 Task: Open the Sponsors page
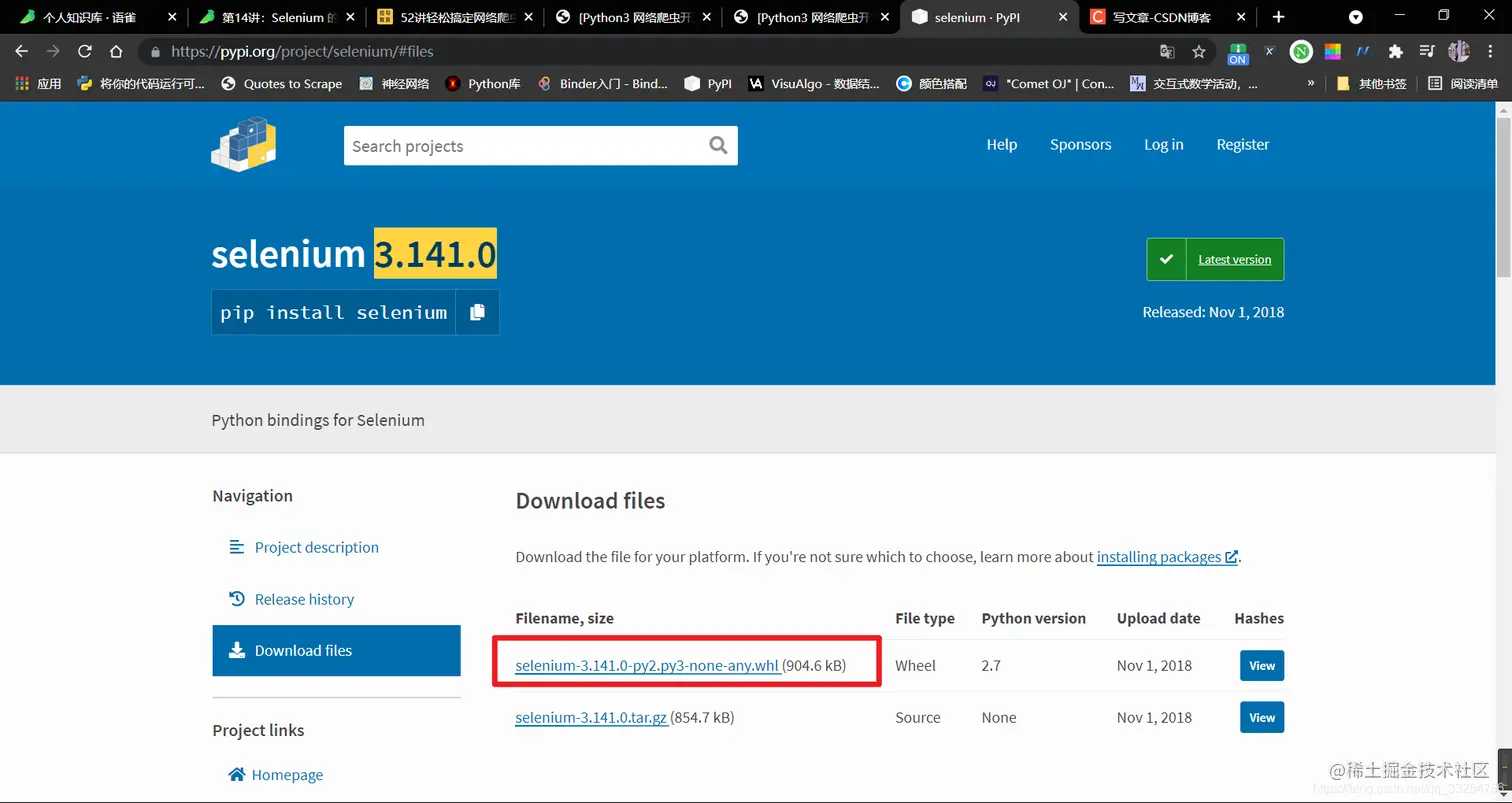point(1080,145)
